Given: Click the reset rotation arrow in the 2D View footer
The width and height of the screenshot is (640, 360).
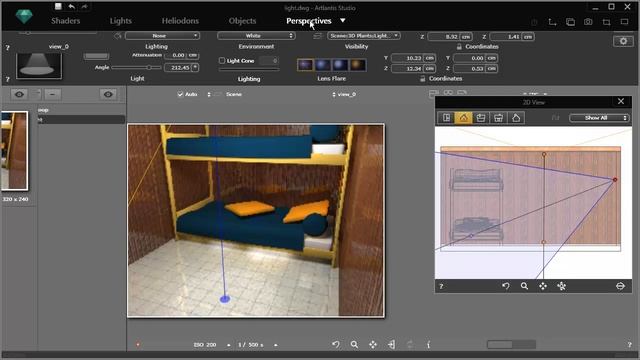Looking at the screenshot, I should [506, 286].
